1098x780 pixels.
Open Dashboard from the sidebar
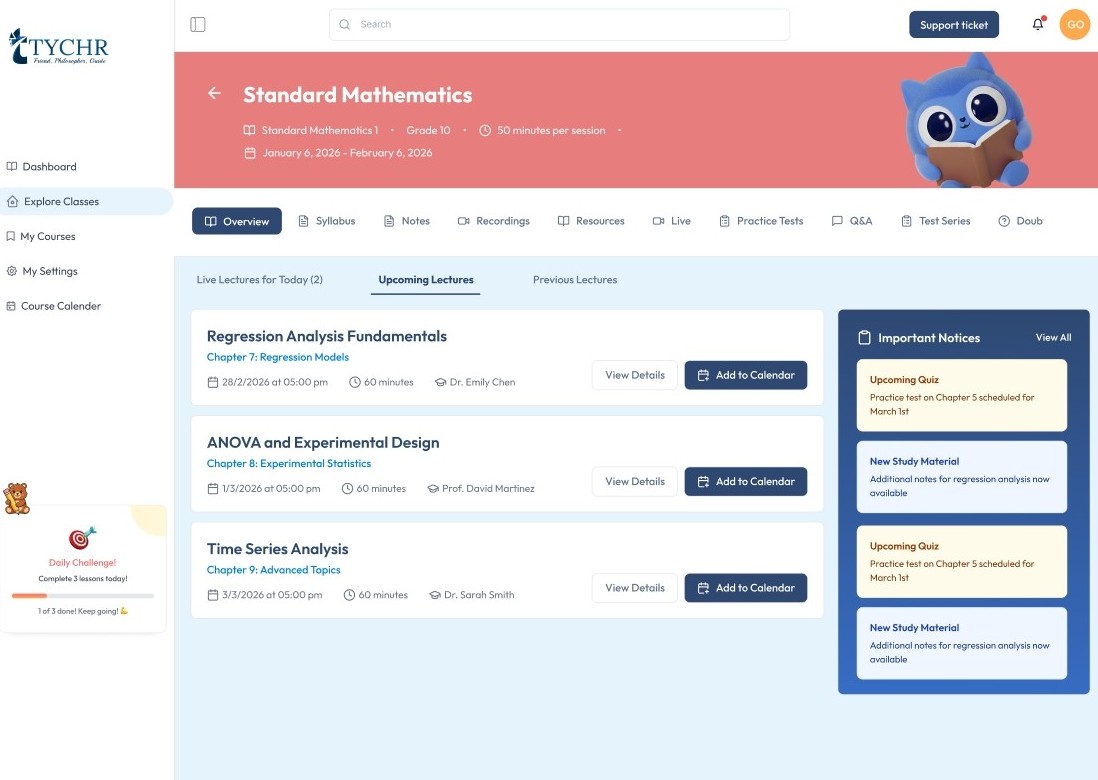point(49,167)
